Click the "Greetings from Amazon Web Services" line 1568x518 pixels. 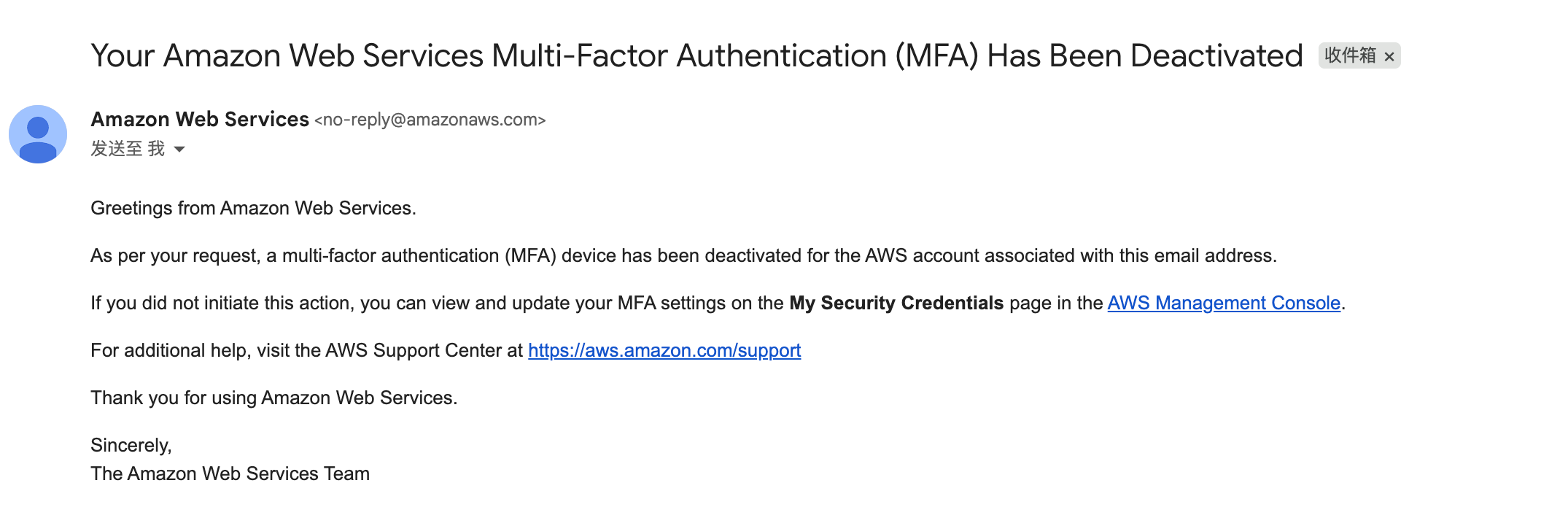(253, 209)
